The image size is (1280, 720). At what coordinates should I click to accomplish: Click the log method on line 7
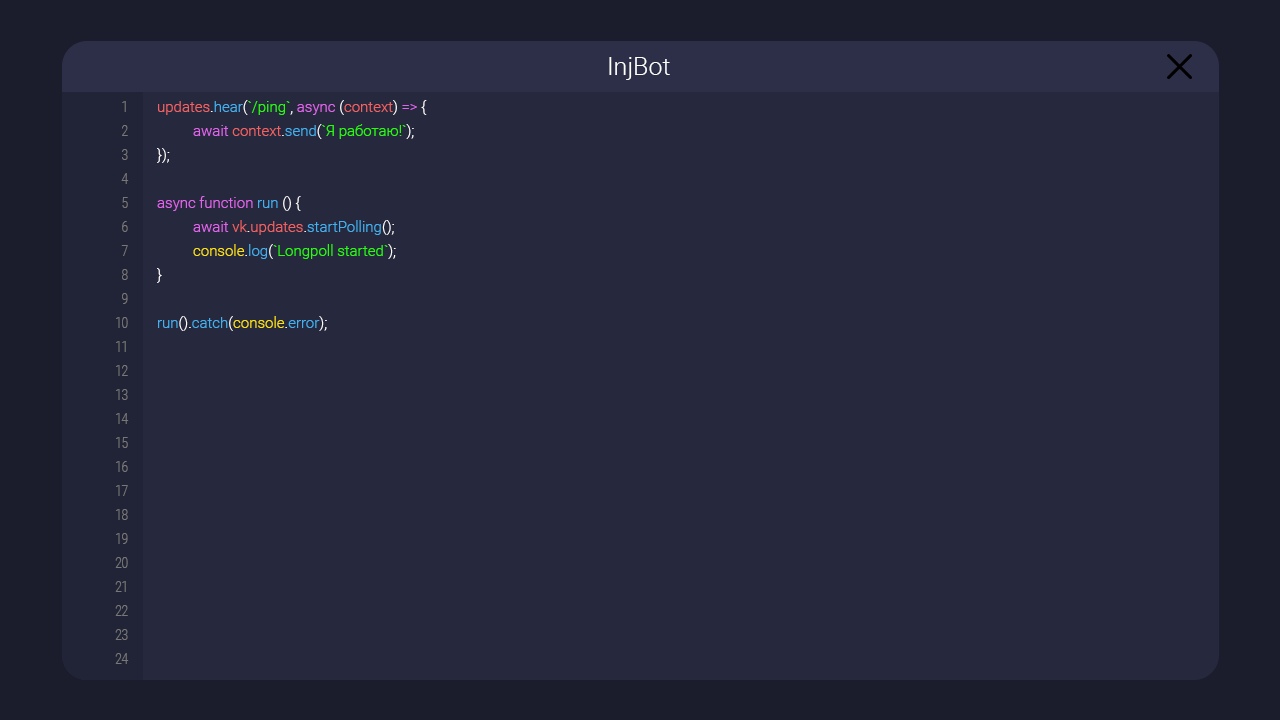click(258, 251)
